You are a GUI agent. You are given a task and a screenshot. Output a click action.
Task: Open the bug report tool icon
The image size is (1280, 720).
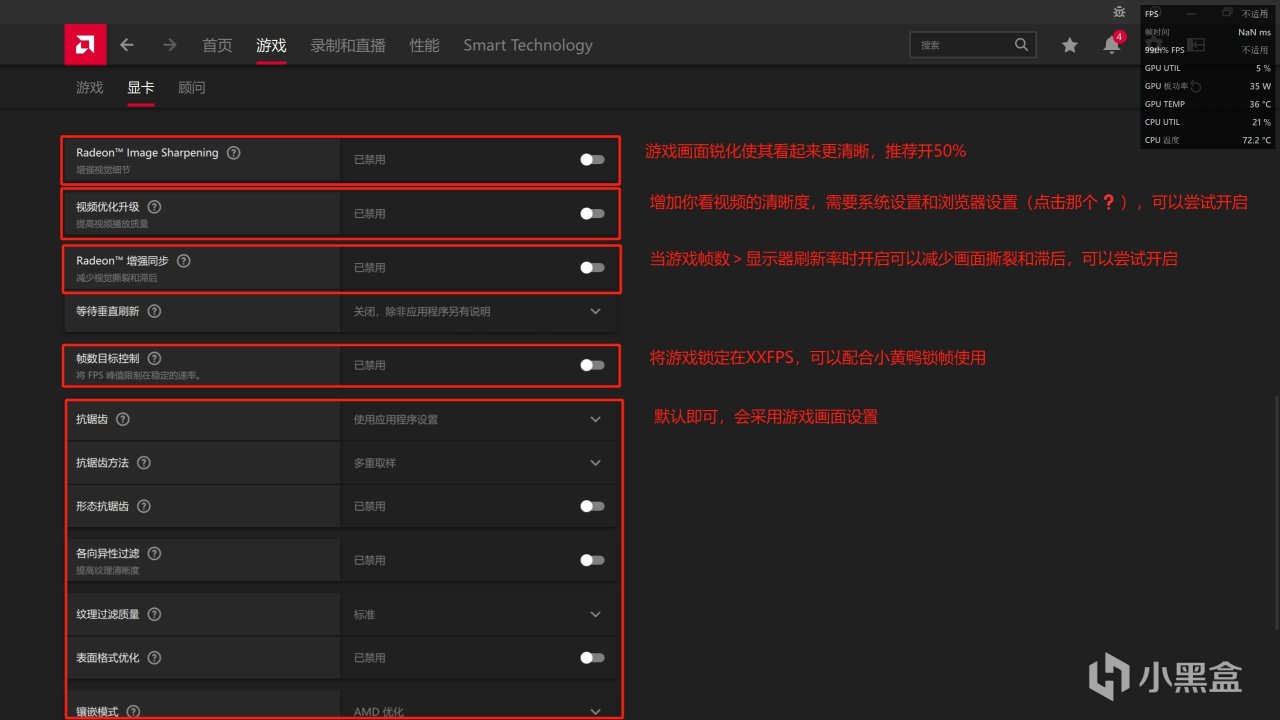click(x=1119, y=12)
